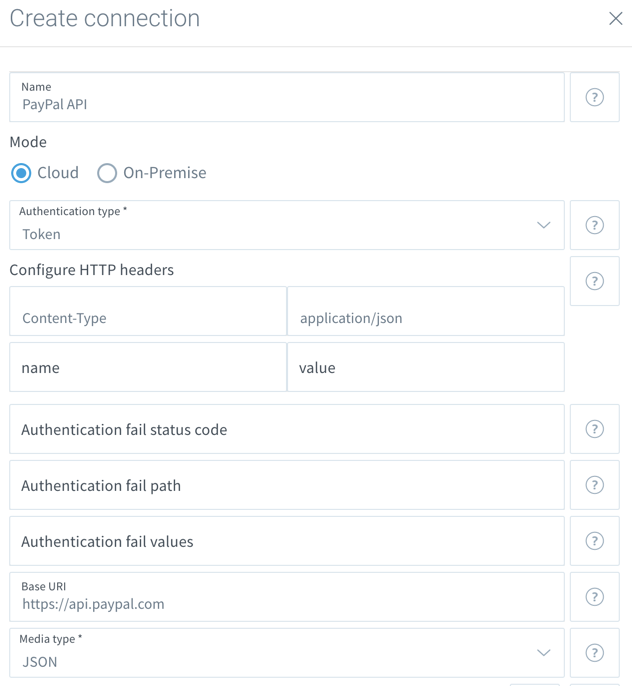Close the Create connection dialog
632x686 pixels.
tap(615, 18)
